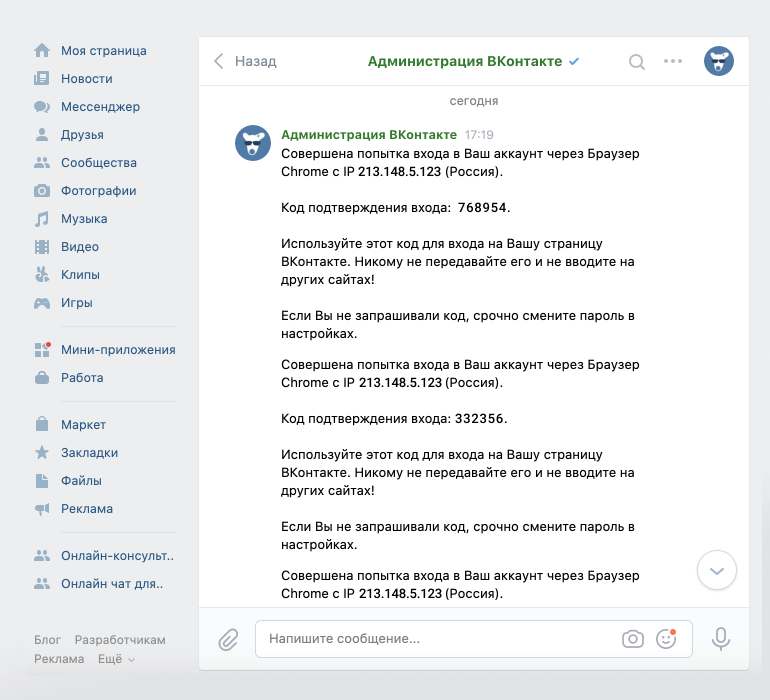Click the group icon beside Онлайн-консульт..

42,556
